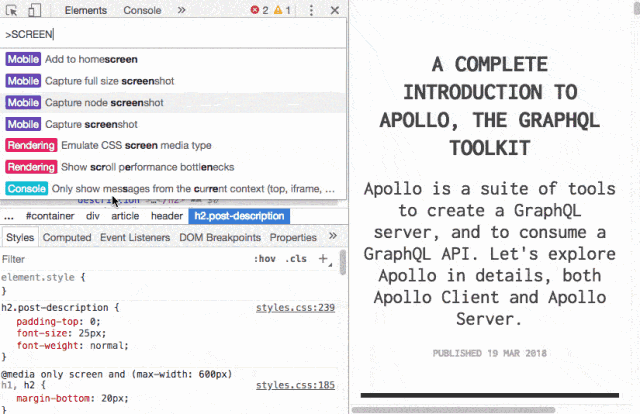
Task: Select div in the breadcrumb
Action: coord(93,216)
